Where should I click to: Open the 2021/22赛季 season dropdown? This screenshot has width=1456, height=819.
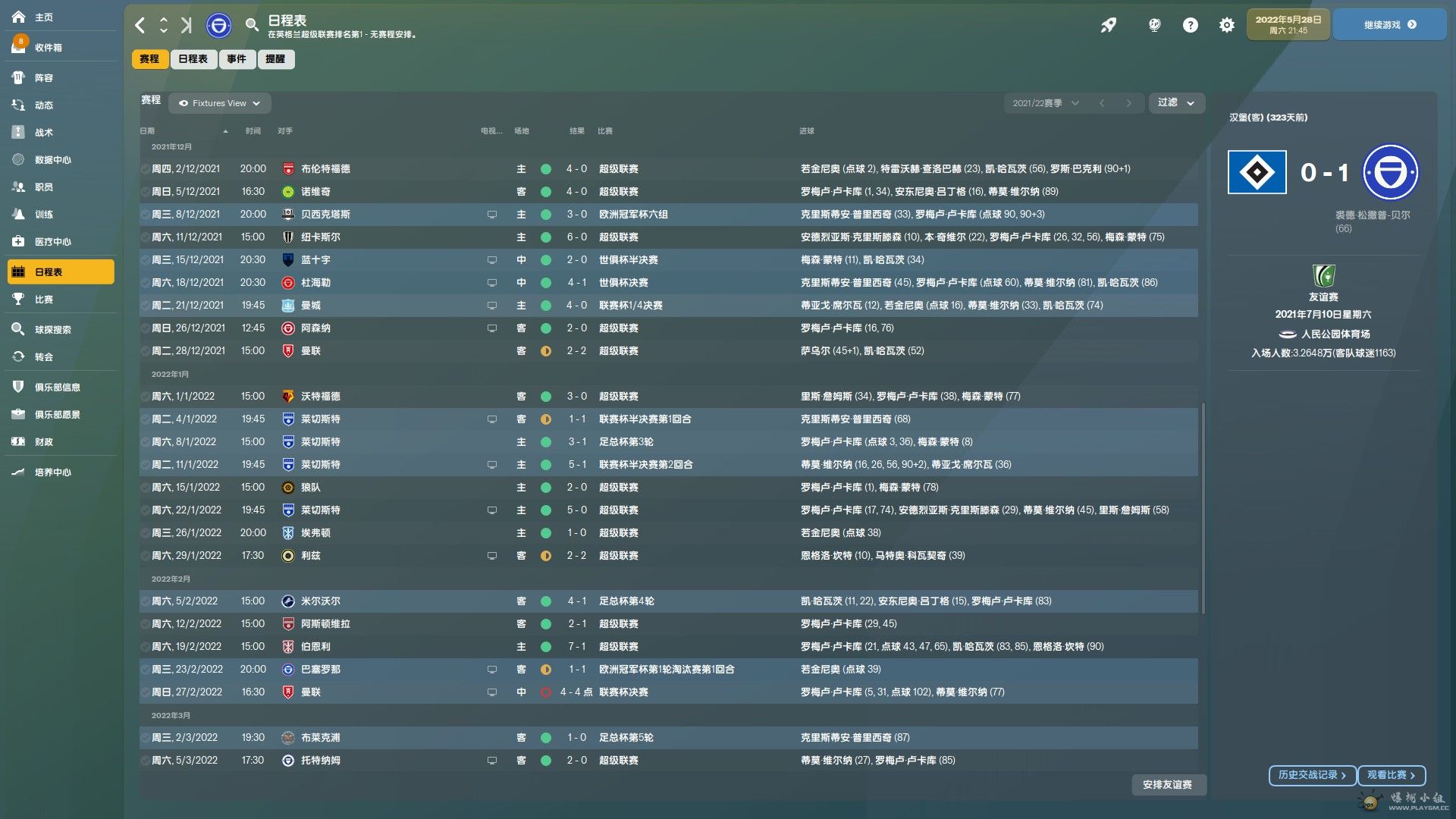(1045, 103)
